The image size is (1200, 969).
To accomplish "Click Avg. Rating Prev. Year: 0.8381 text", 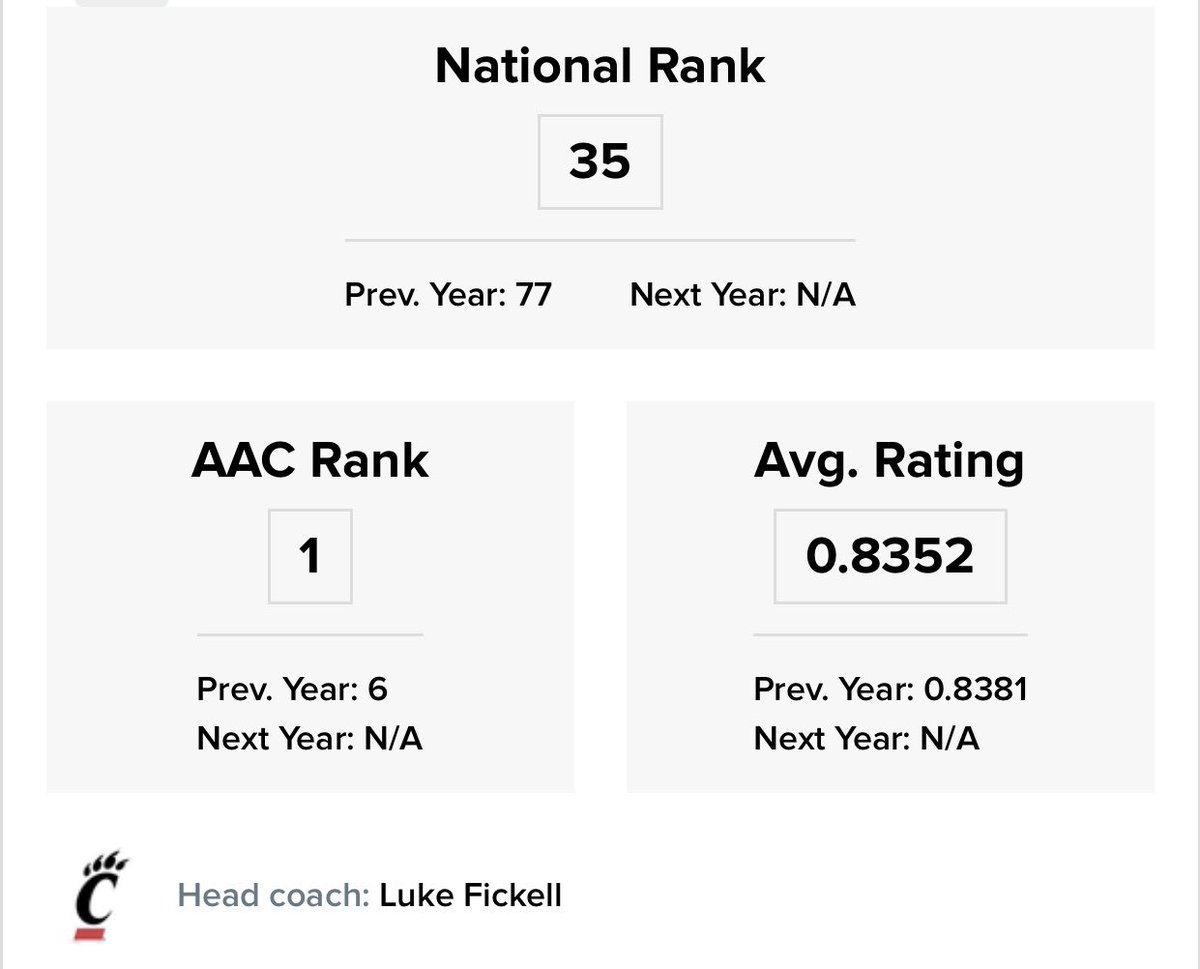I will click(891, 689).
